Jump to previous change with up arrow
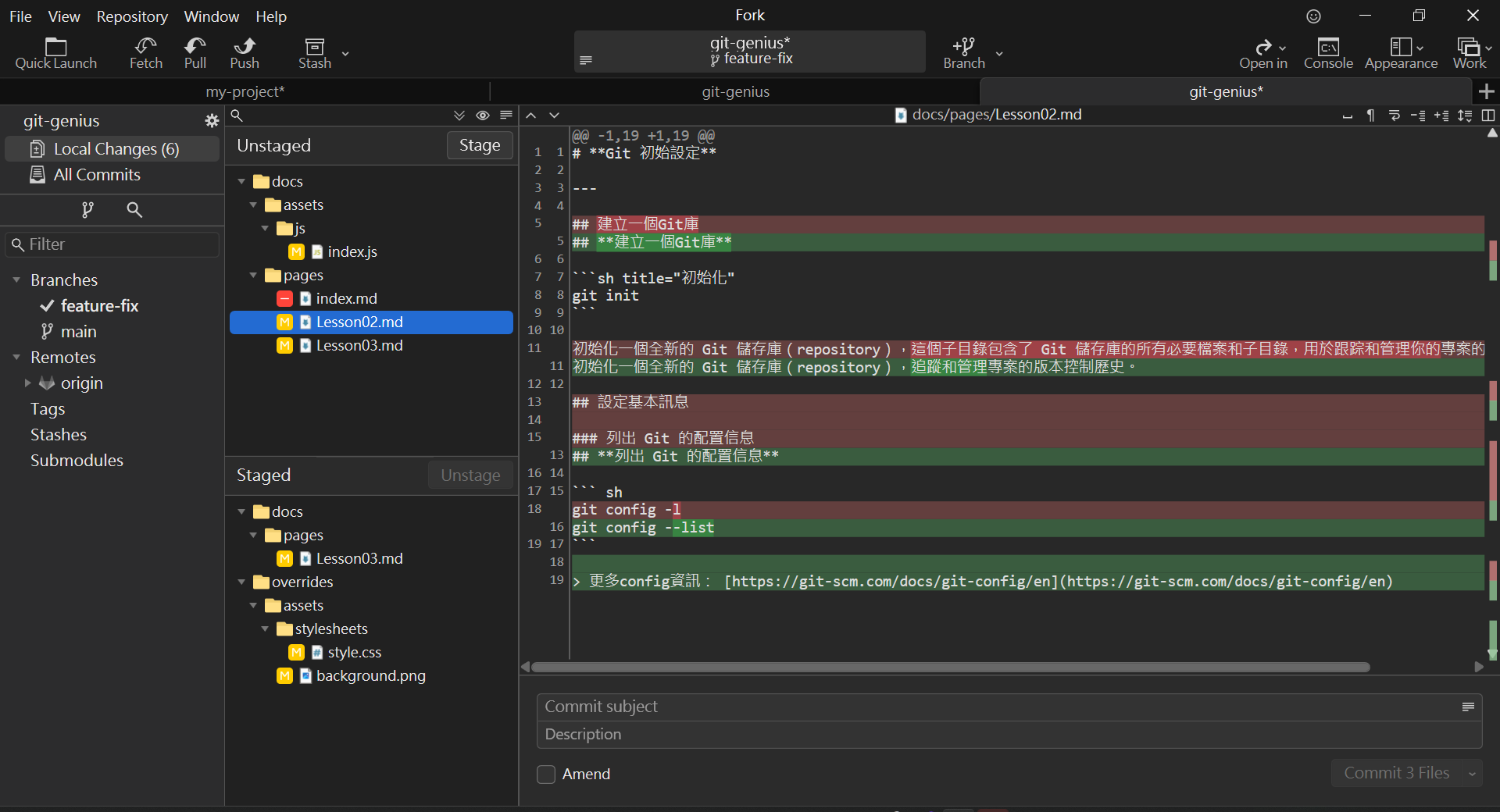This screenshot has height=812, width=1500. [531, 115]
